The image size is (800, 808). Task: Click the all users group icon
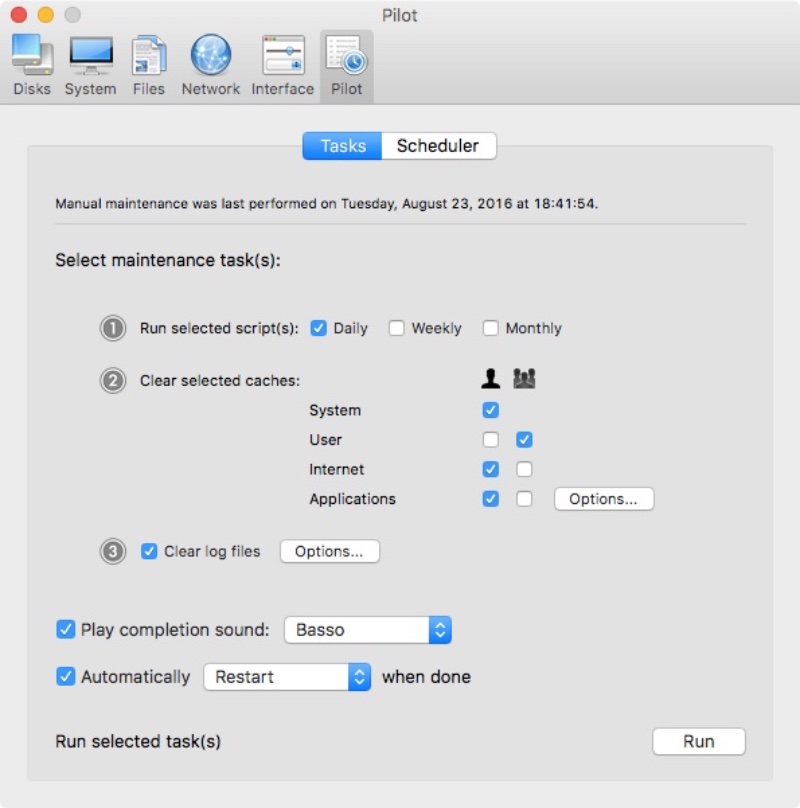pos(524,379)
